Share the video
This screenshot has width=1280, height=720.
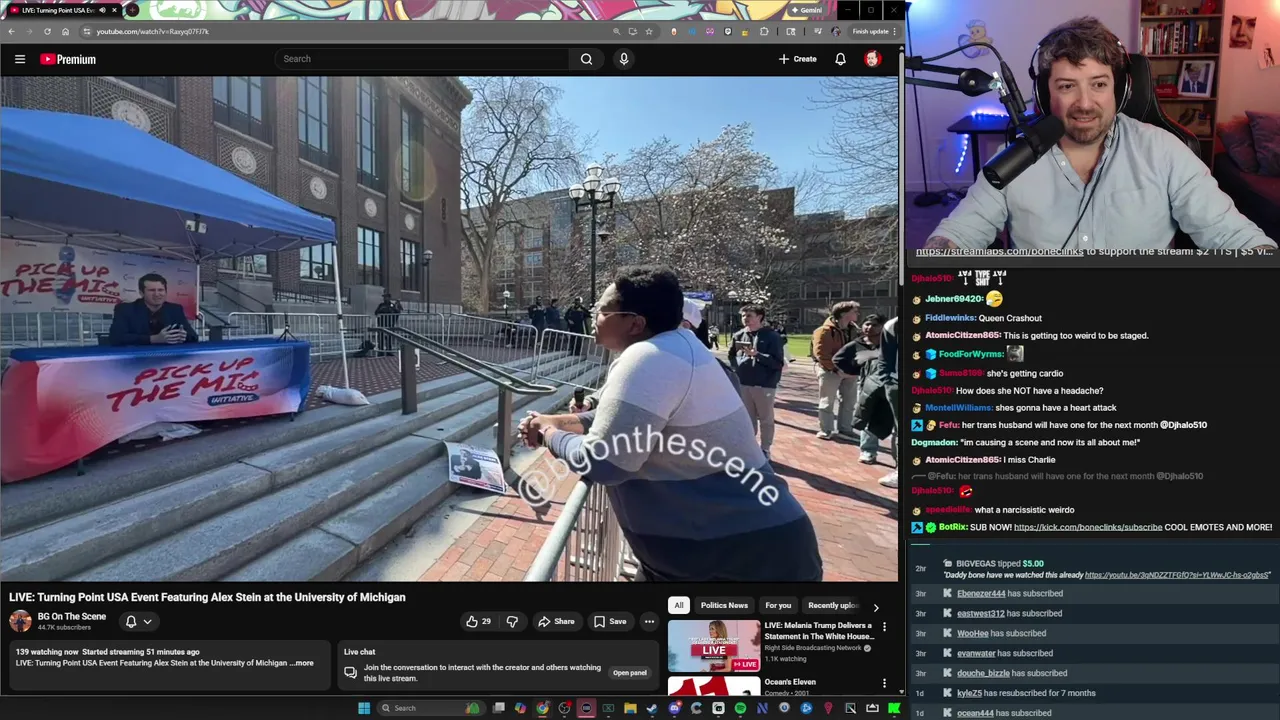pos(556,622)
